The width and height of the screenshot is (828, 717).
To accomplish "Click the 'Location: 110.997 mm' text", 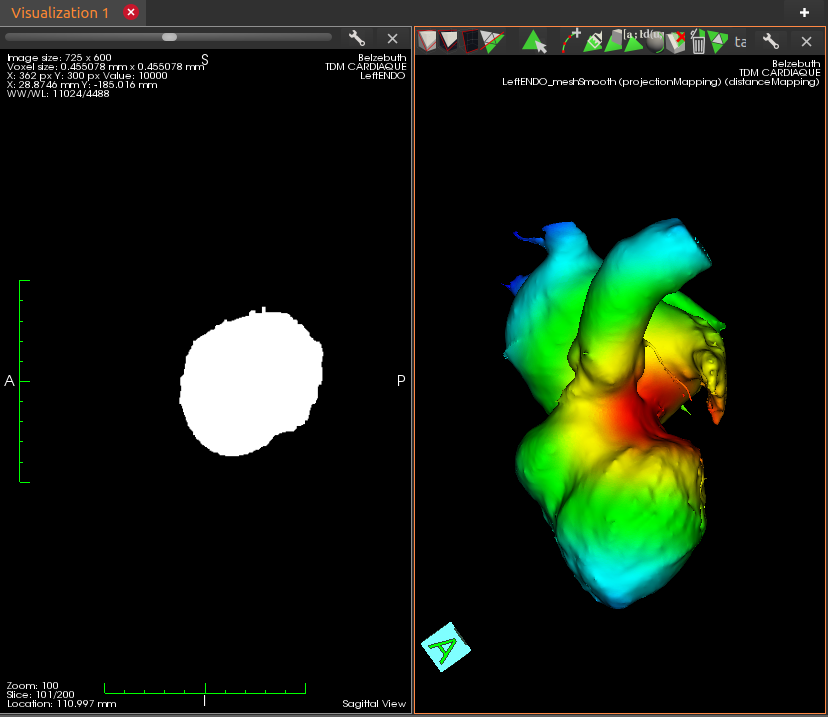I will pos(61,704).
